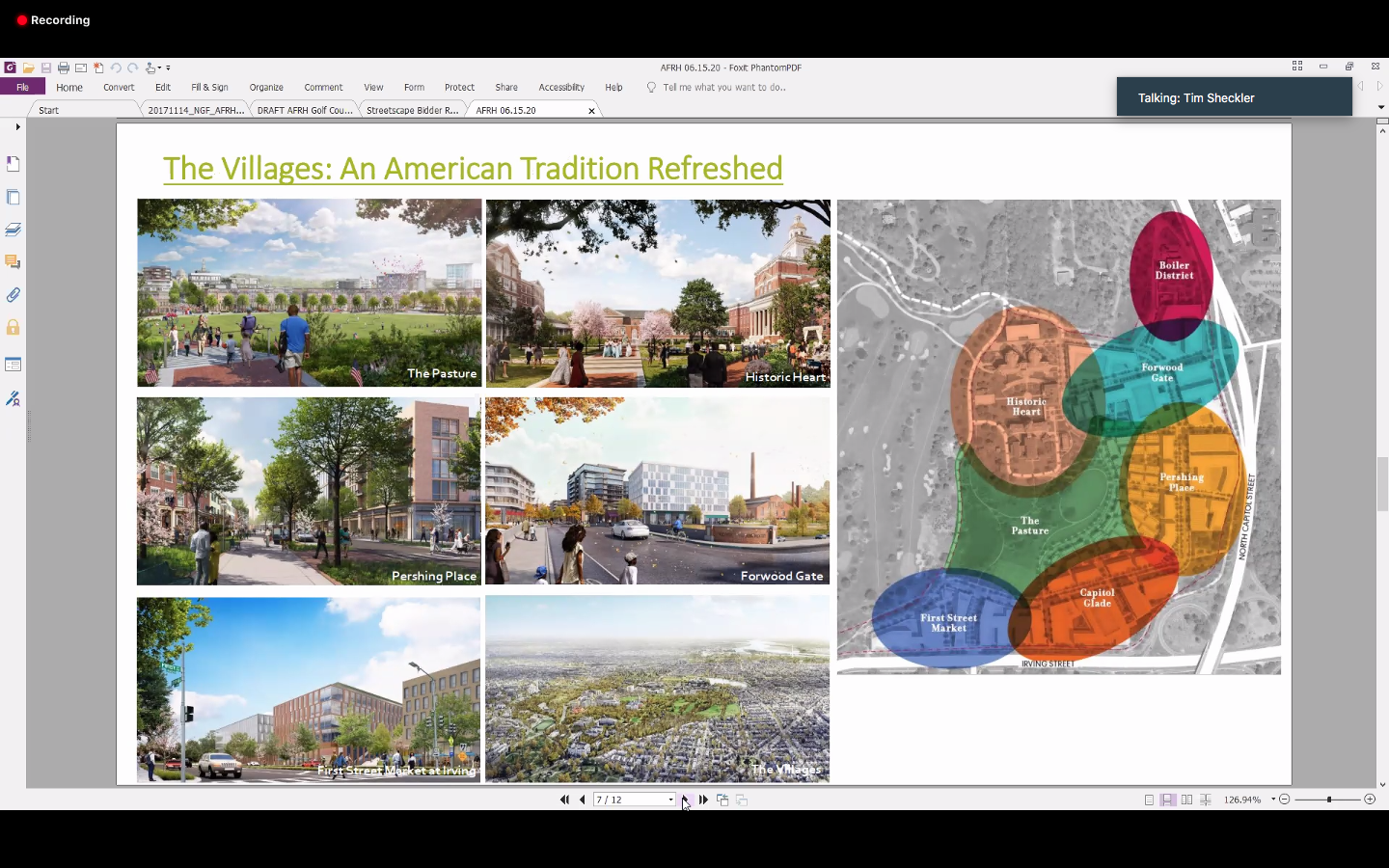Enable facing pages view mode

click(x=1186, y=800)
